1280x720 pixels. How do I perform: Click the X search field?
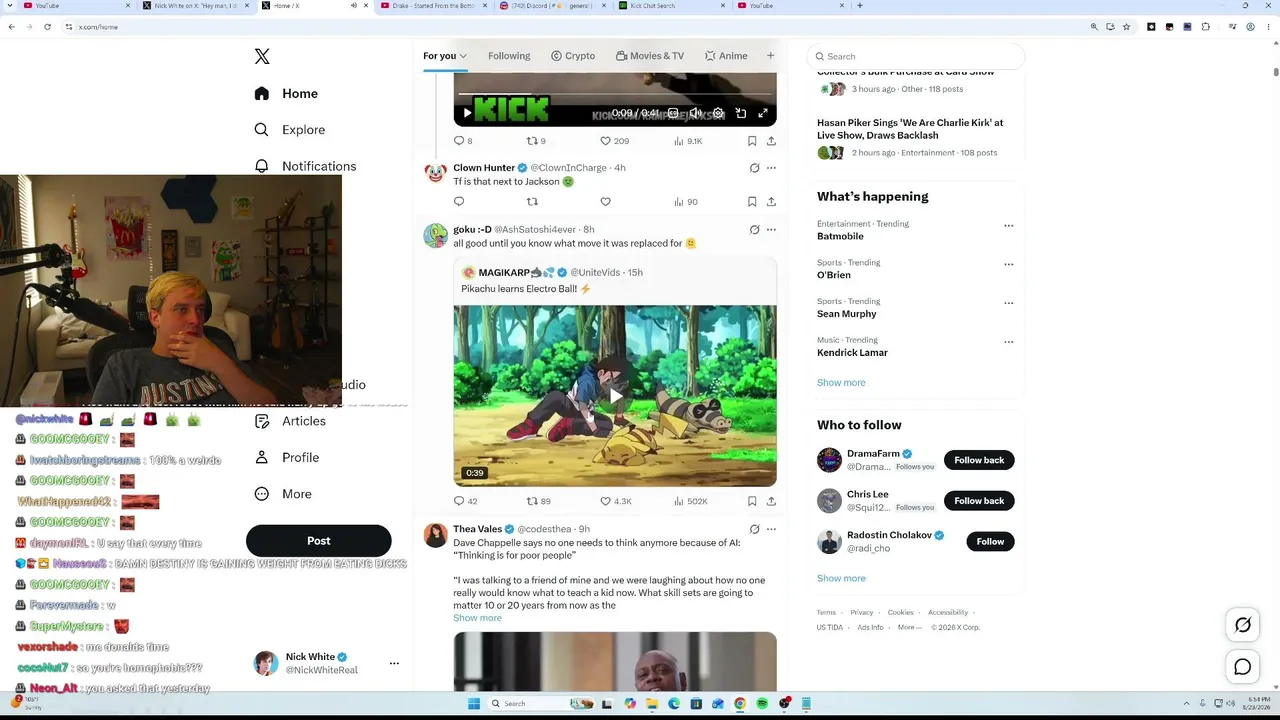tap(916, 57)
